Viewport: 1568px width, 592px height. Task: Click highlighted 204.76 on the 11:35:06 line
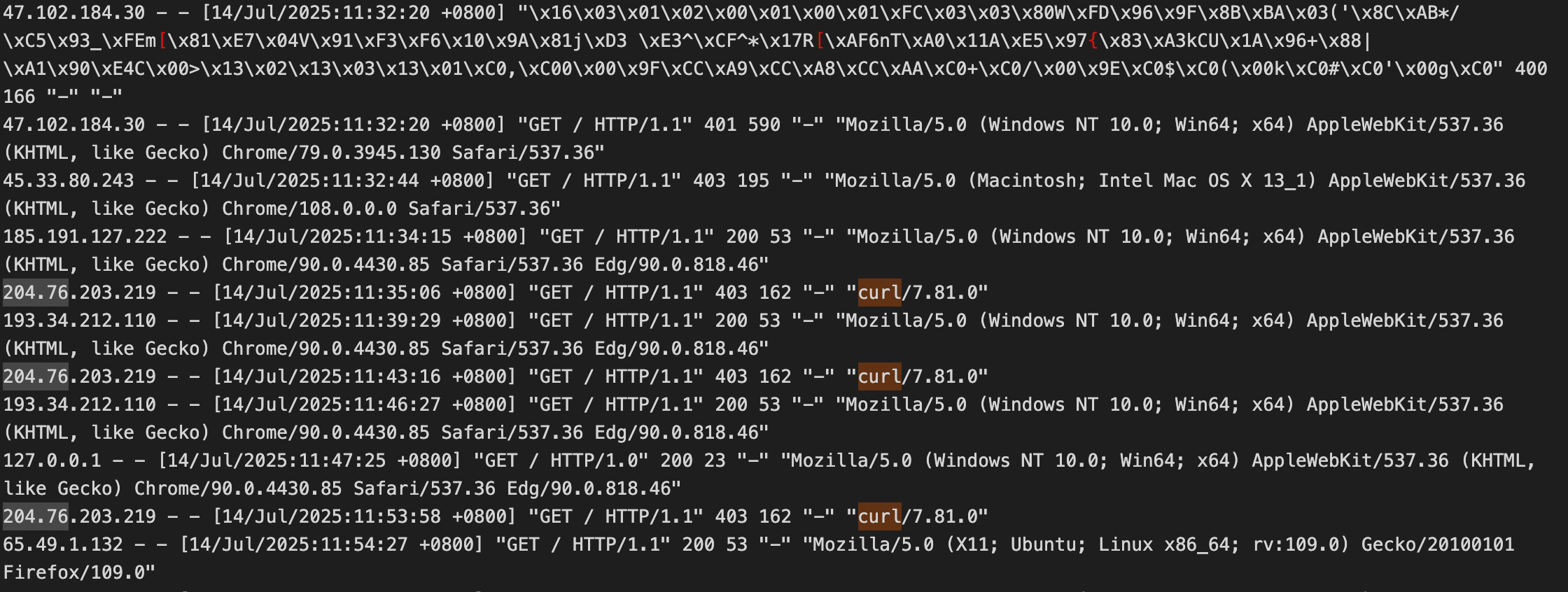36,293
